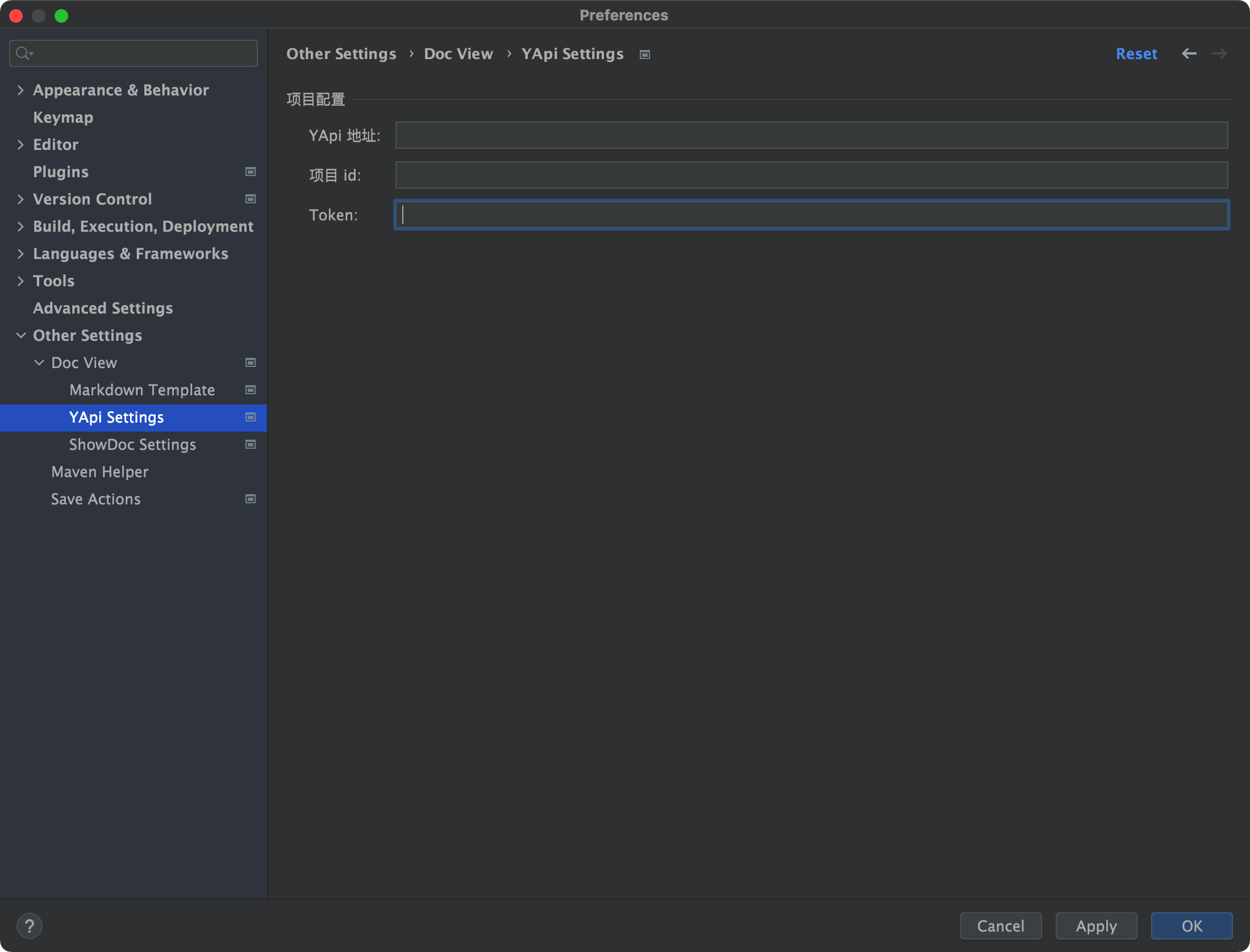The height and width of the screenshot is (952, 1250).
Task: Collapse the Doc View node
Action: pyautogui.click(x=39, y=362)
